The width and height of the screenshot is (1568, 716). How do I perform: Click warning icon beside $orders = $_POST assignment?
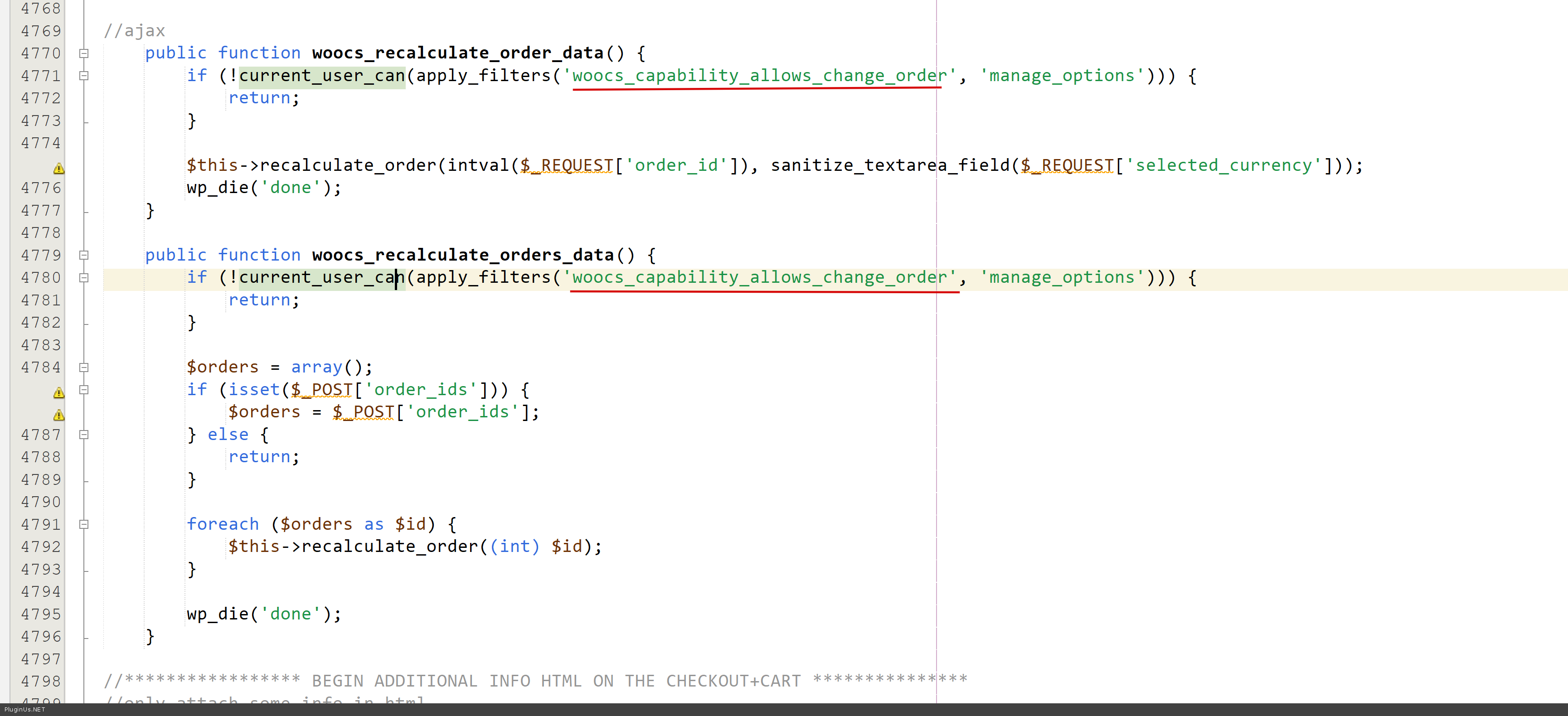coord(58,414)
